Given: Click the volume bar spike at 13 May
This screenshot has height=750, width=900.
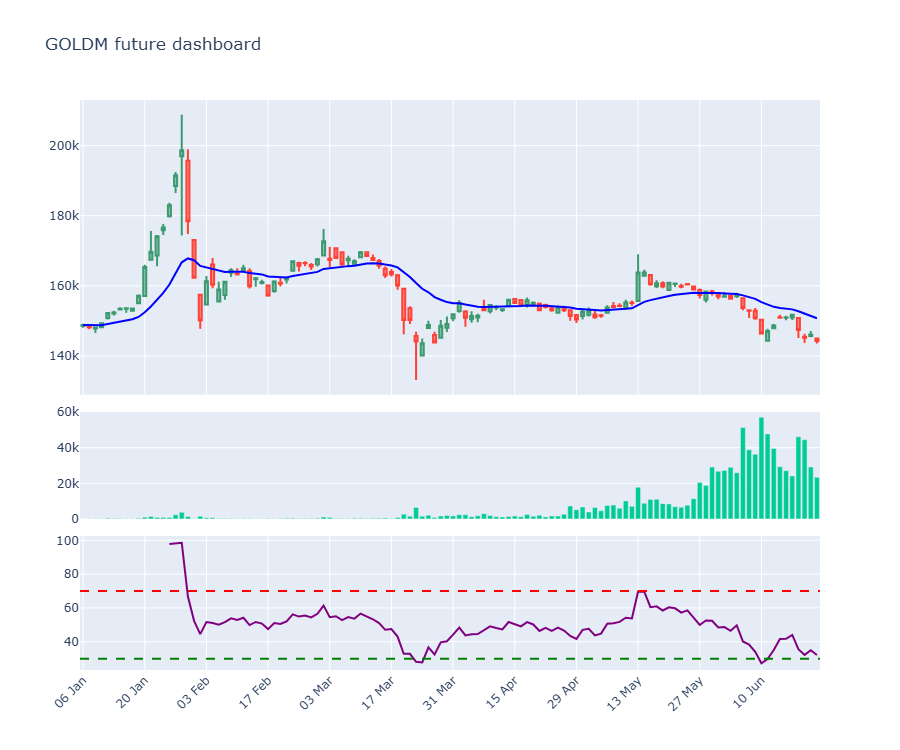Looking at the screenshot, I should pos(638,503).
